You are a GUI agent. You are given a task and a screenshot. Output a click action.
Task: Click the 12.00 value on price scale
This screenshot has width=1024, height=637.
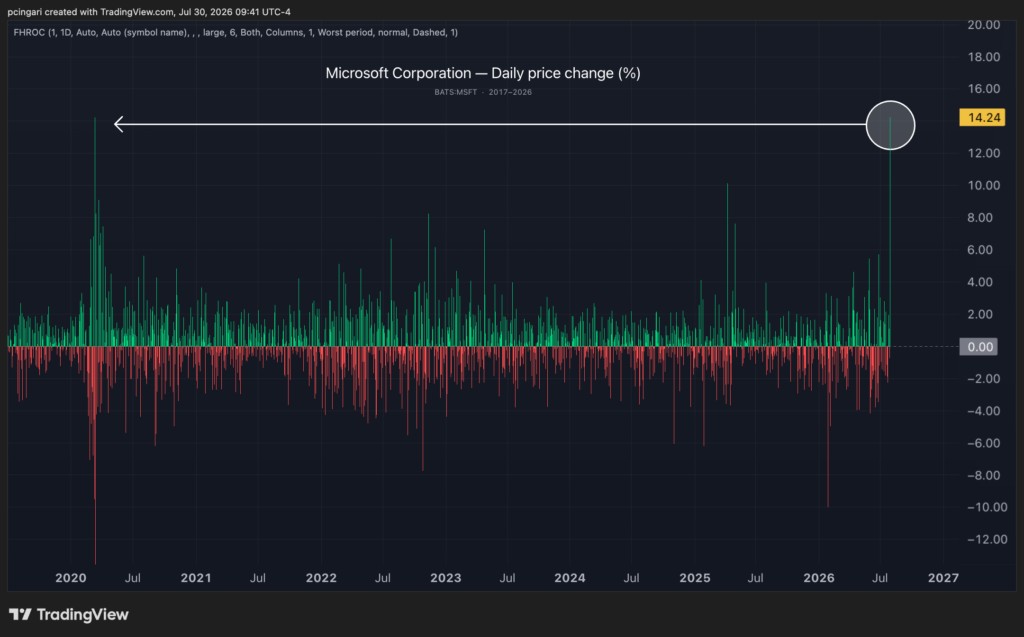click(983, 153)
